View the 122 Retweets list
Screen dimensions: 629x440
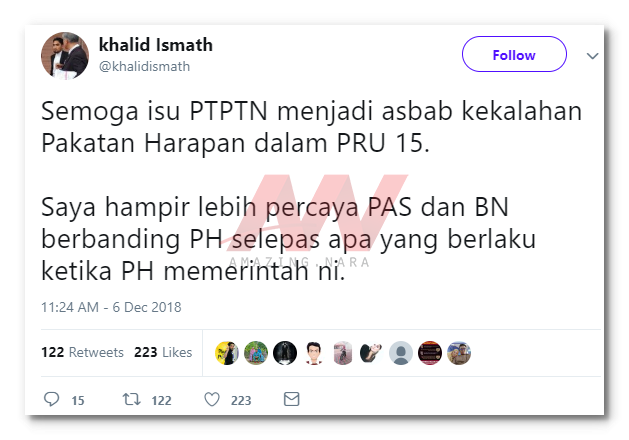point(82,352)
